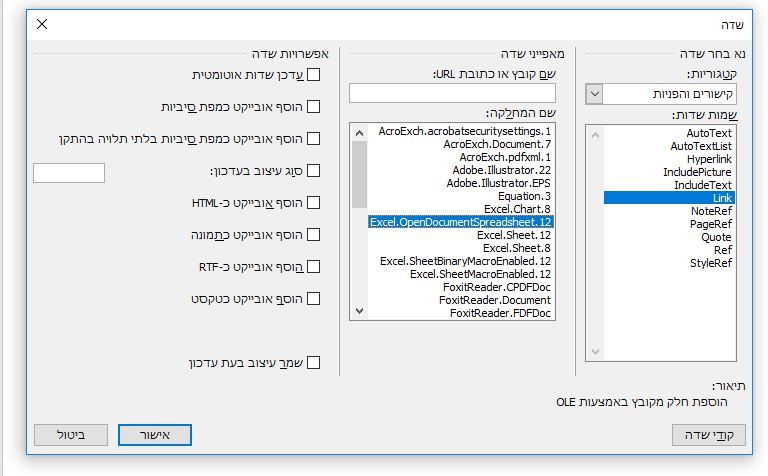The height and width of the screenshot is (476, 768).
Task: Open the categories dropdown arrow
Action: coord(594,94)
